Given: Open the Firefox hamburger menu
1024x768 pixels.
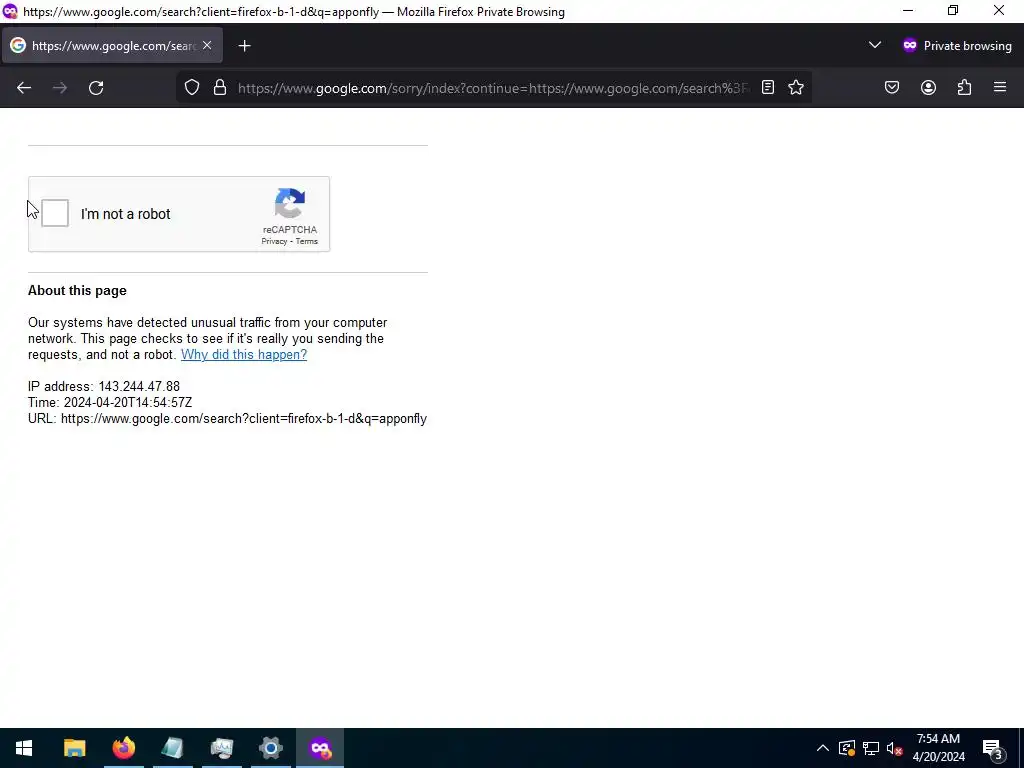Looking at the screenshot, I should 1000,88.
